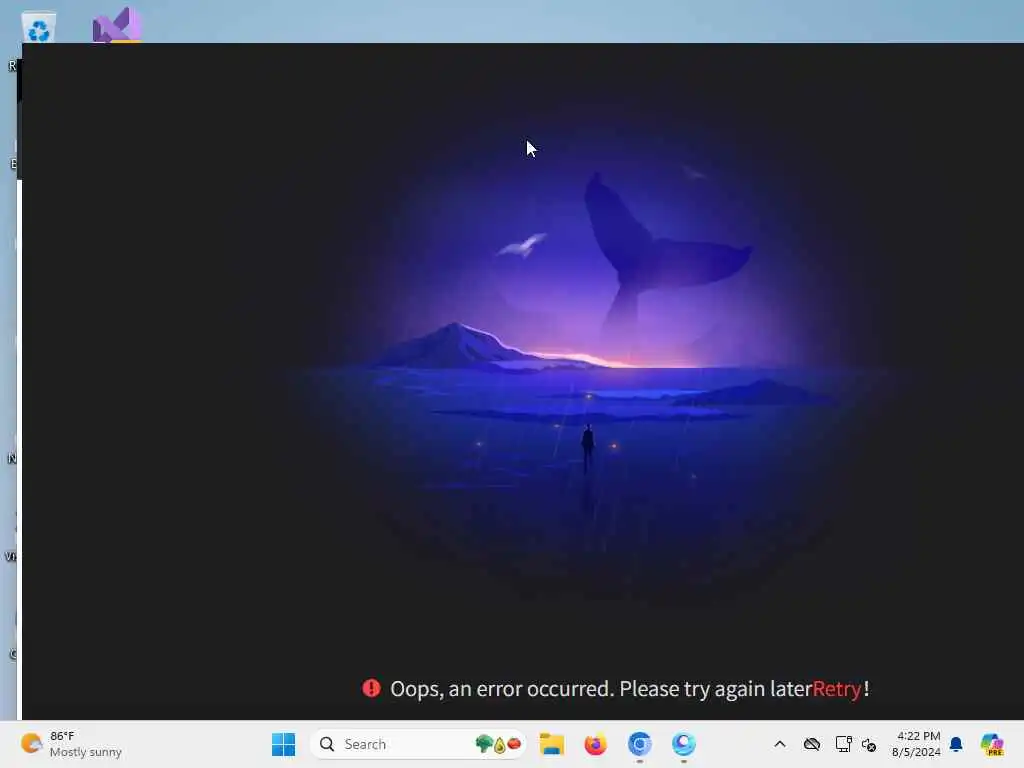This screenshot has height=768, width=1024.
Task: Open File Explorer from the taskbar
Action: [x=552, y=744]
